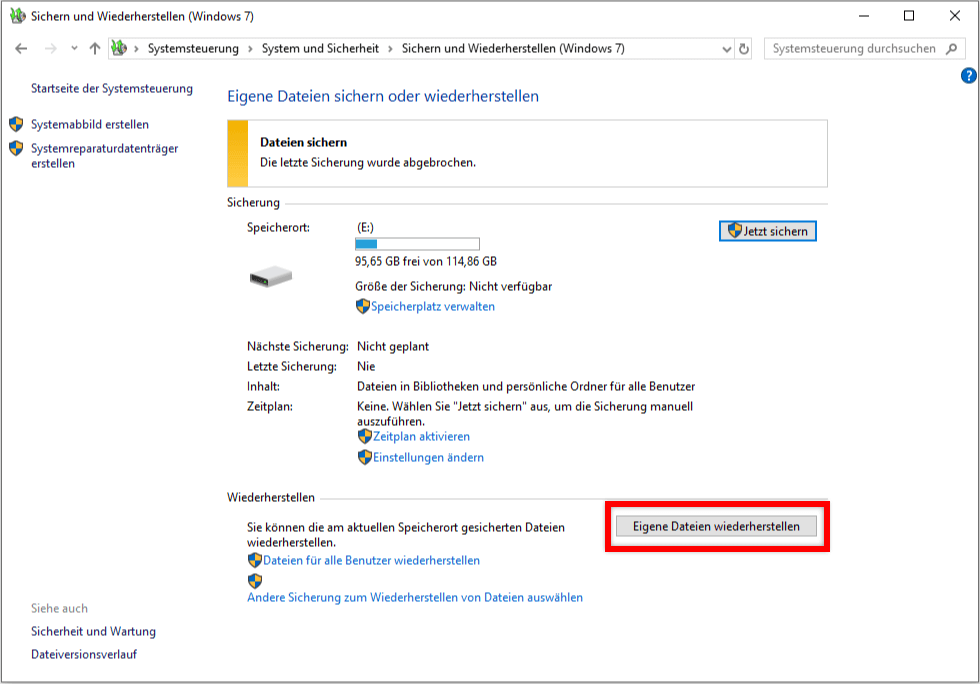Click the control panel icon in address bar
Screen dimensions: 980x684
pos(119,48)
